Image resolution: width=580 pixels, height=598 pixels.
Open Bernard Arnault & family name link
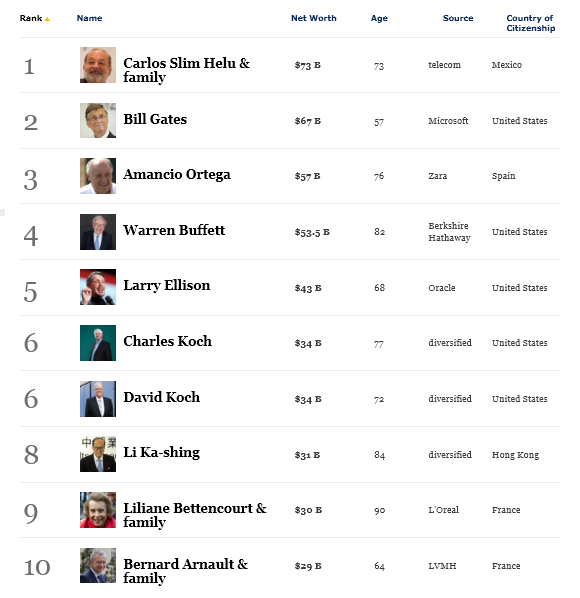click(186, 571)
